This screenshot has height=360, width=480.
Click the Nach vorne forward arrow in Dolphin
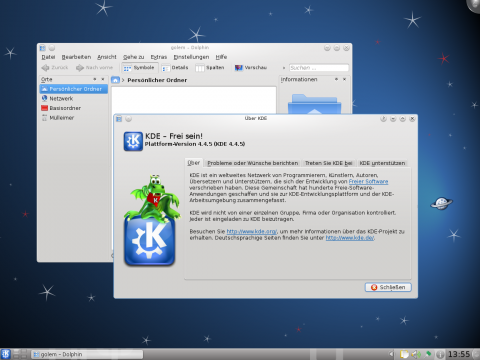tap(94, 68)
